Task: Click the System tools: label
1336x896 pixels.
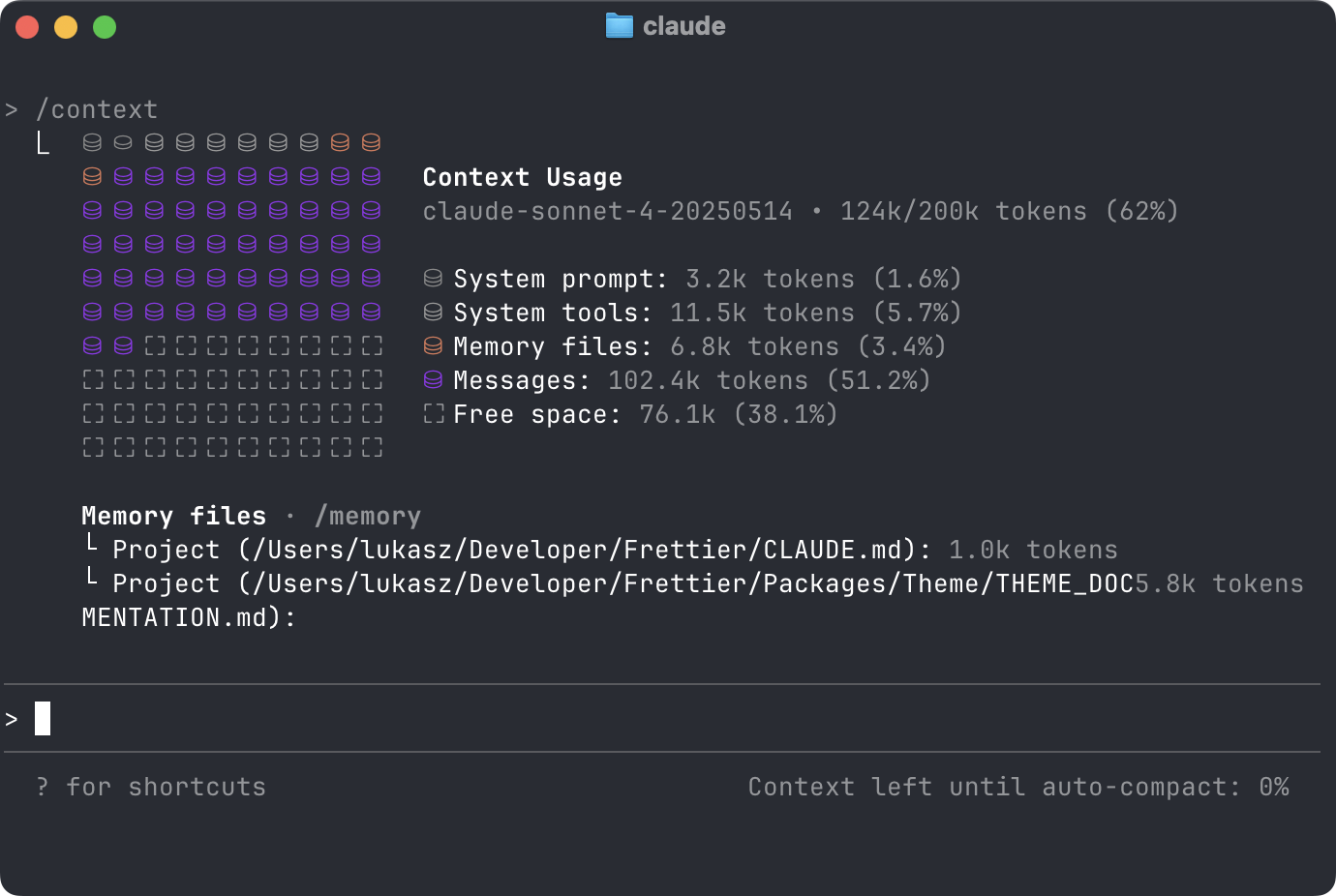Action: click(x=554, y=313)
